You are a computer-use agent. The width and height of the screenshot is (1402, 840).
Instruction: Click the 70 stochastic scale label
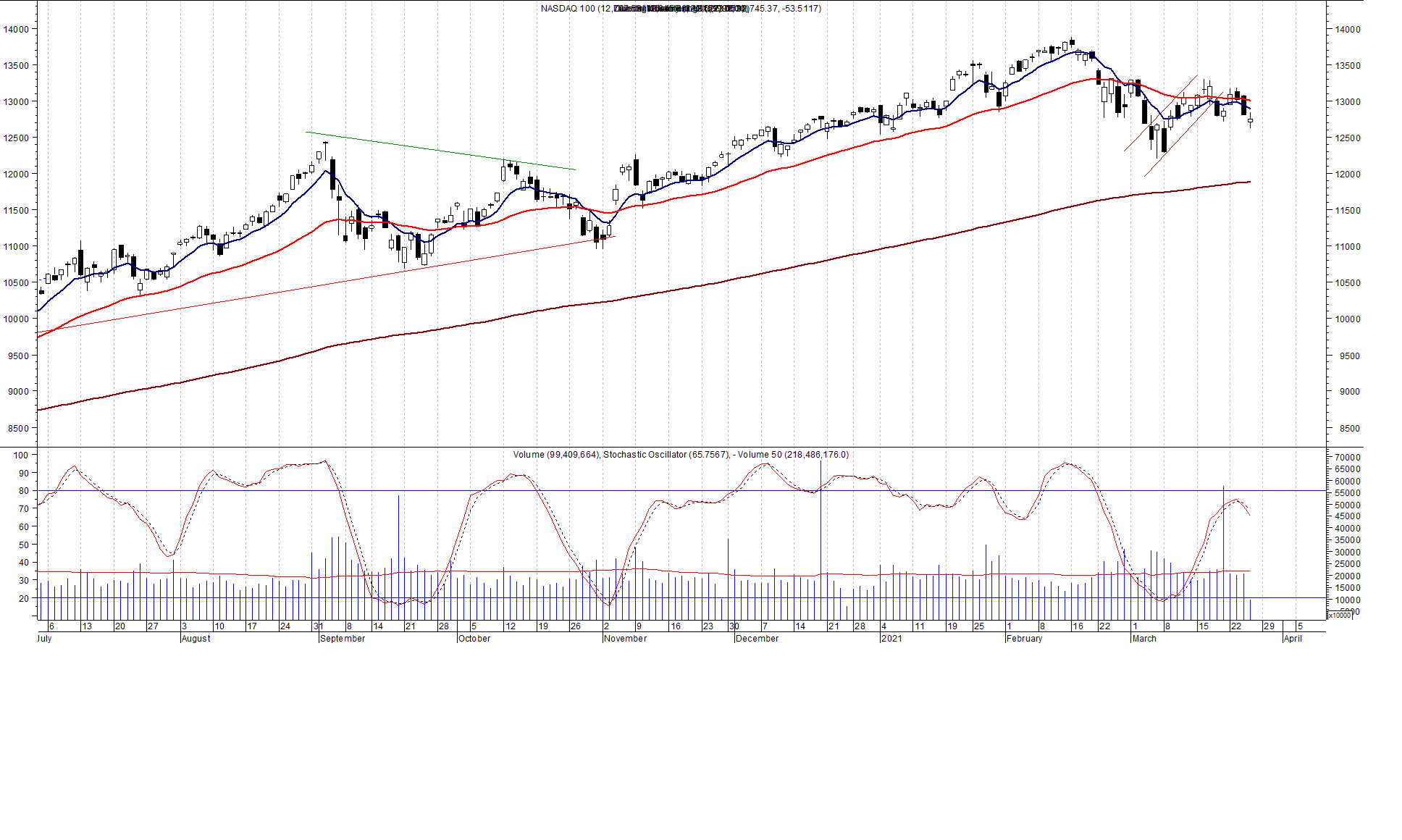24,509
